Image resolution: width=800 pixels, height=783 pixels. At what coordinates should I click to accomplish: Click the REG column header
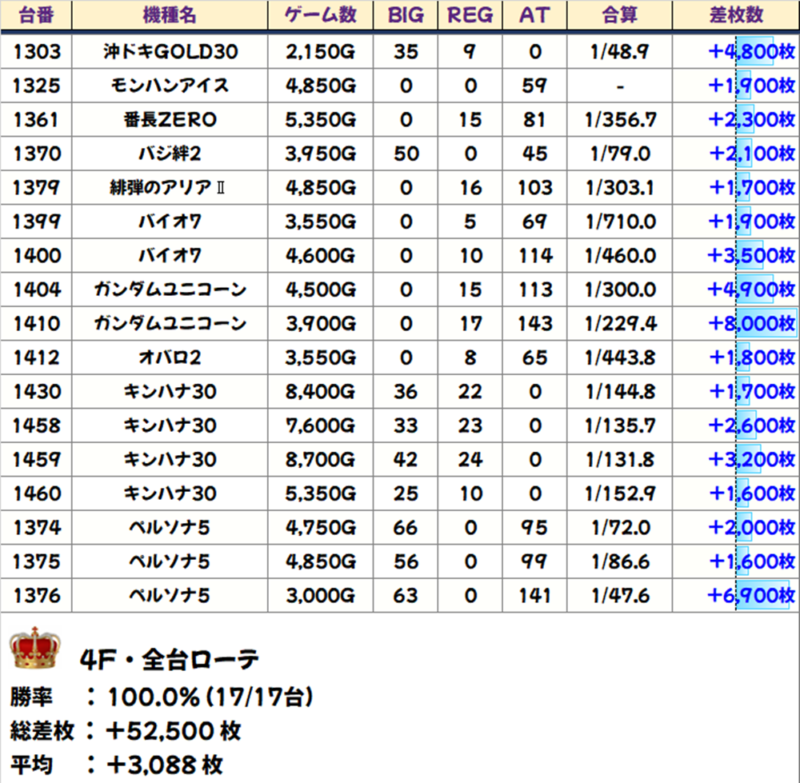[x=470, y=15]
